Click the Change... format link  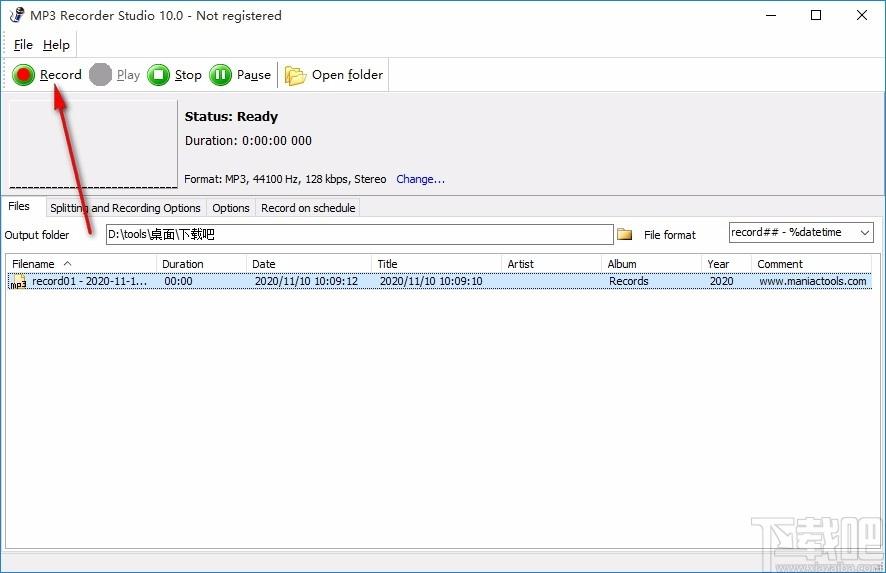click(x=420, y=180)
